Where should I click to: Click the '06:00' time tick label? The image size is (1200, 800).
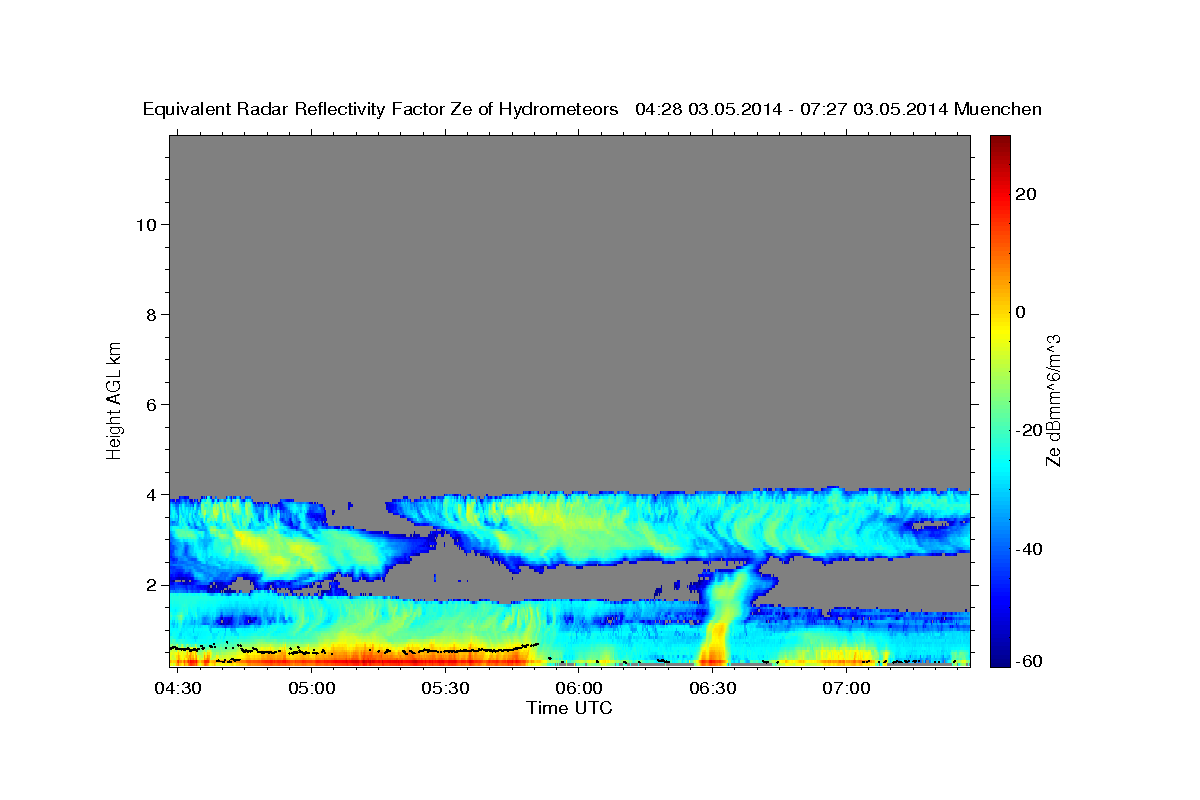pyautogui.click(x=579, y=689)
